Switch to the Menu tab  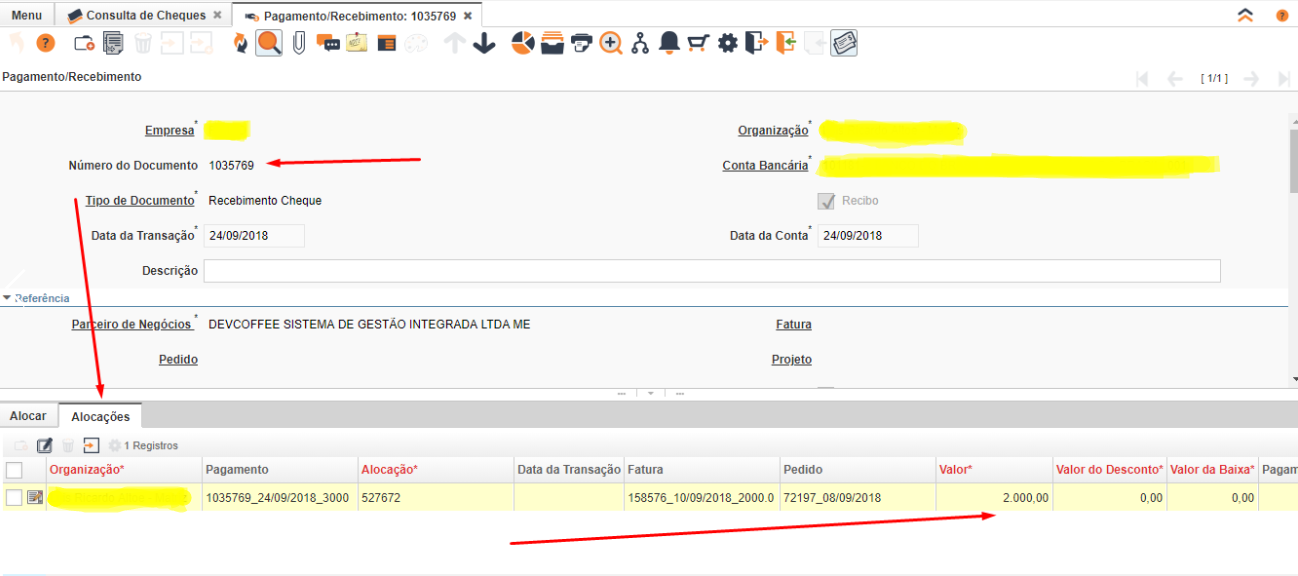tap(27, 15)
